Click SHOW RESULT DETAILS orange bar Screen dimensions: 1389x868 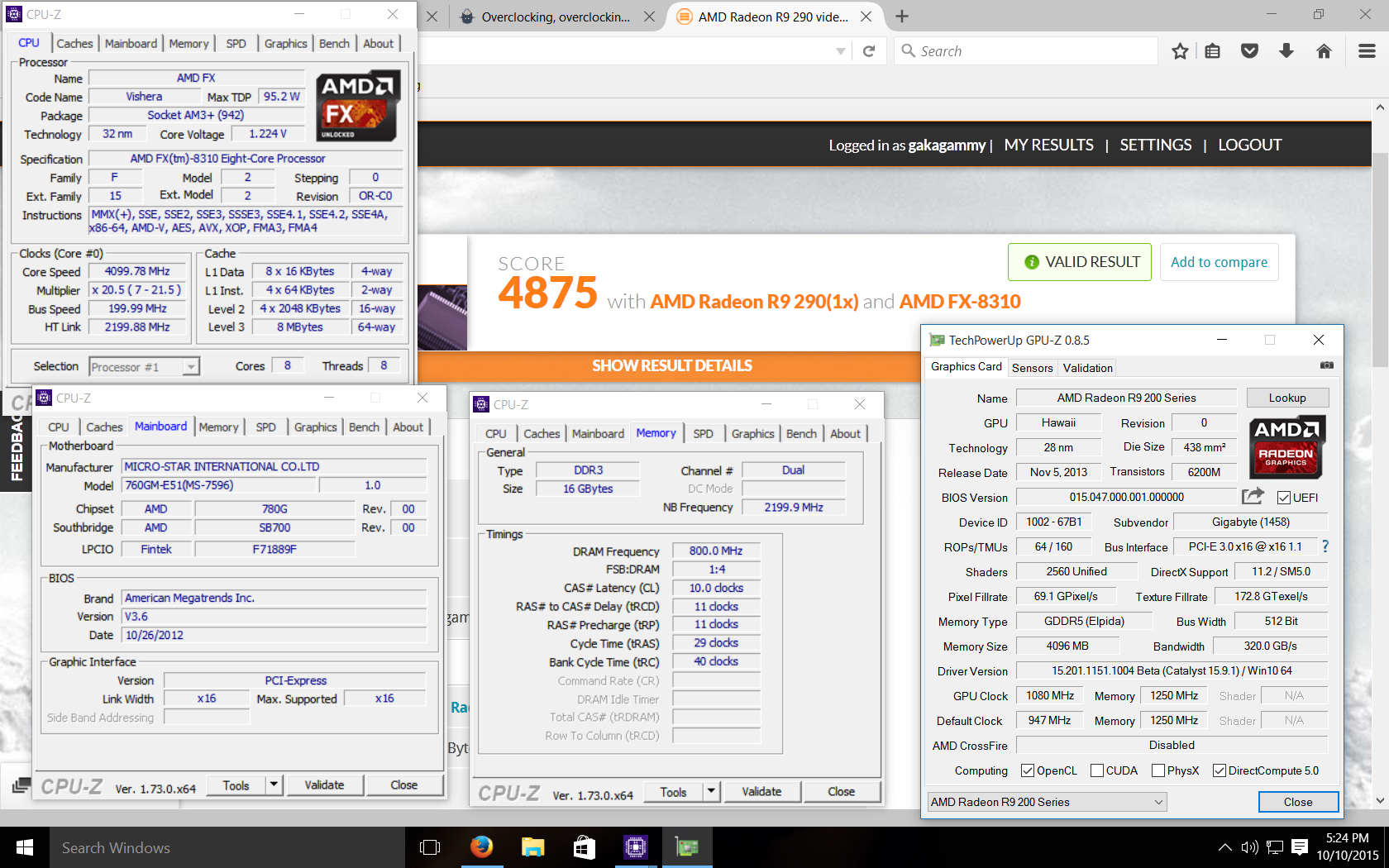[x=671, y=365]
